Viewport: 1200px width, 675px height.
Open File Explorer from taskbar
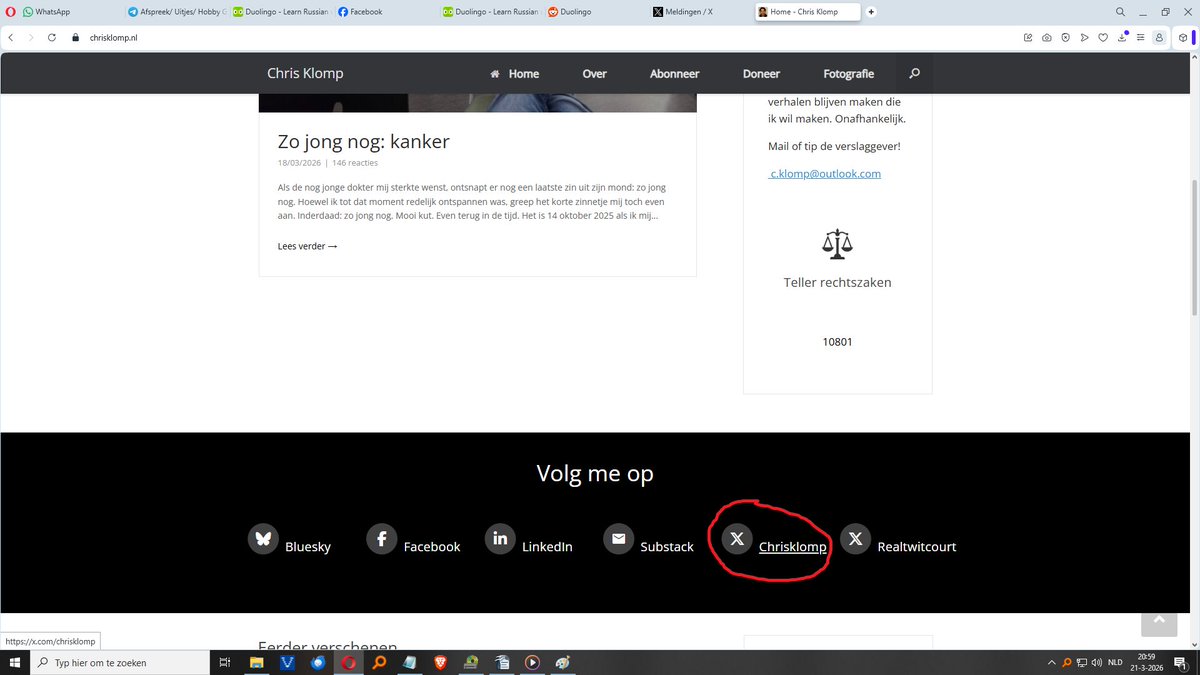(x=256, y=662)
